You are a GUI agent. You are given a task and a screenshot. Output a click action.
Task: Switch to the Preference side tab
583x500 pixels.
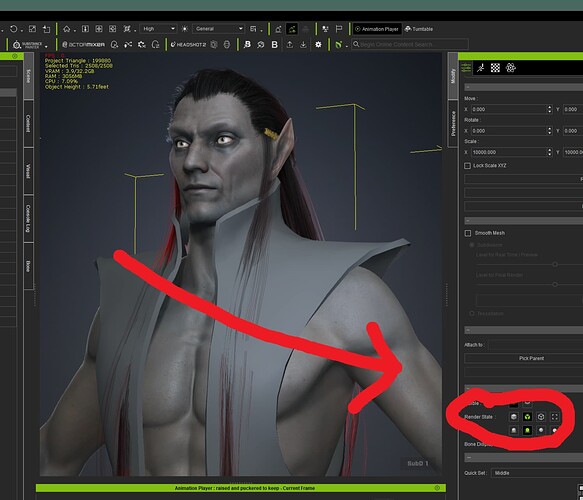(x=453, y=124)
